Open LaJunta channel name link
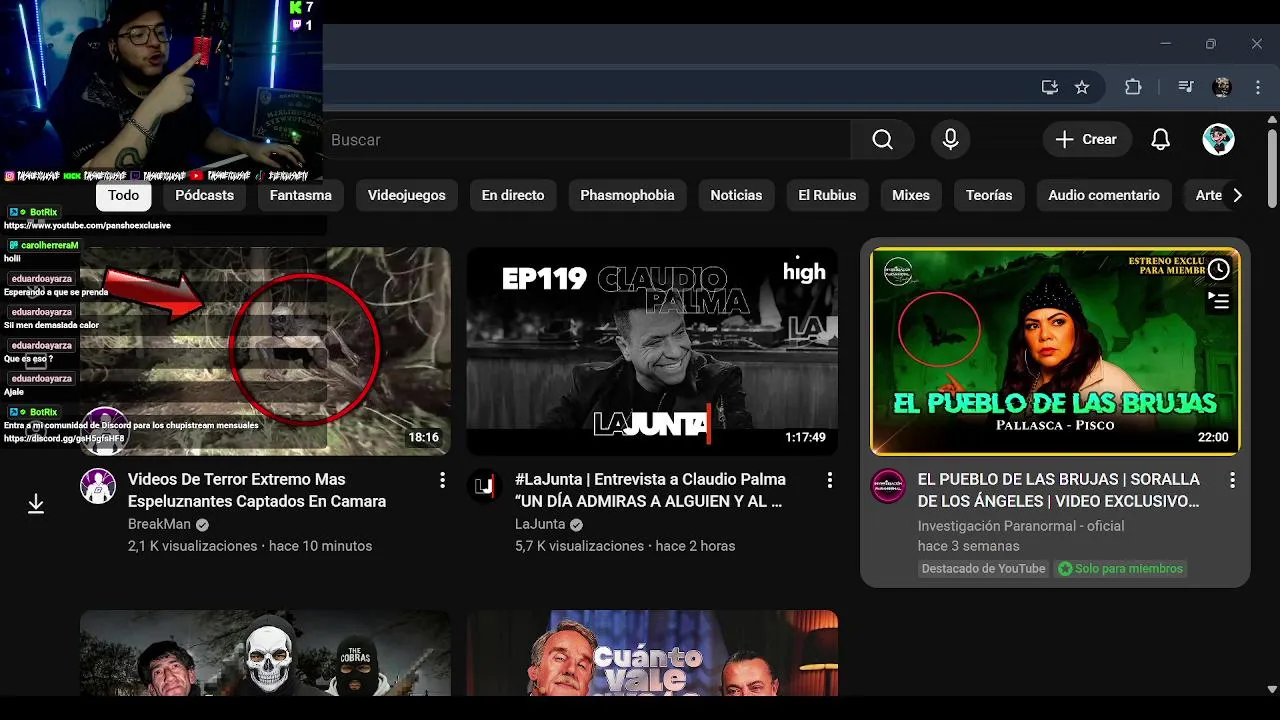This screenshot has width=1280, height=720. click(540, 524)
